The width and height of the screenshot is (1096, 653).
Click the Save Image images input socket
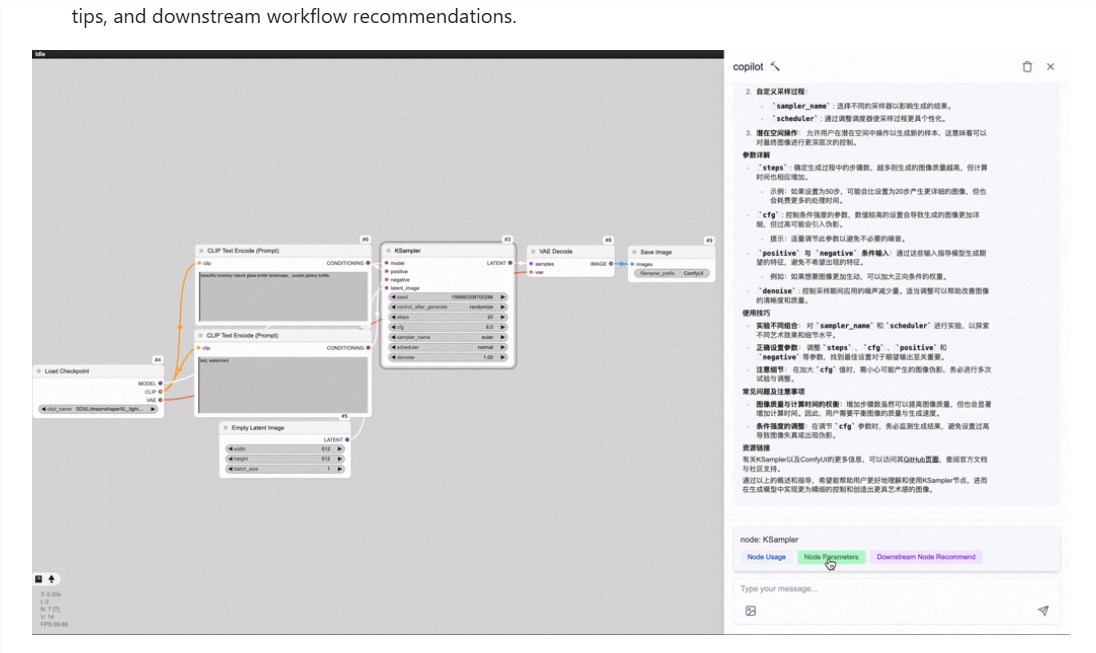pyautogui.click(x=633, y=264)
